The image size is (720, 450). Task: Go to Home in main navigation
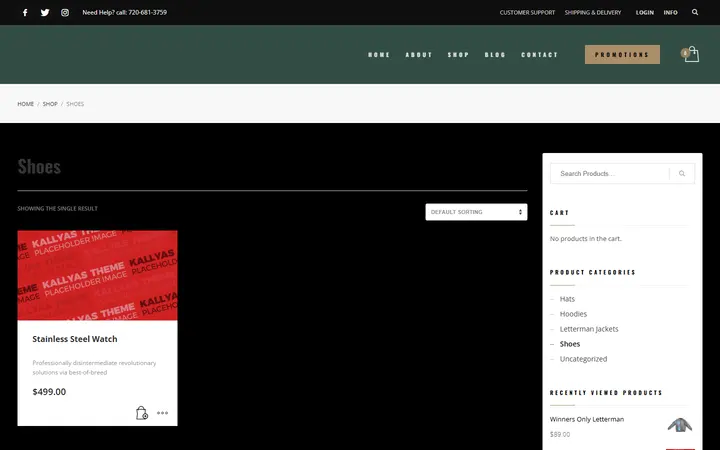379,55
